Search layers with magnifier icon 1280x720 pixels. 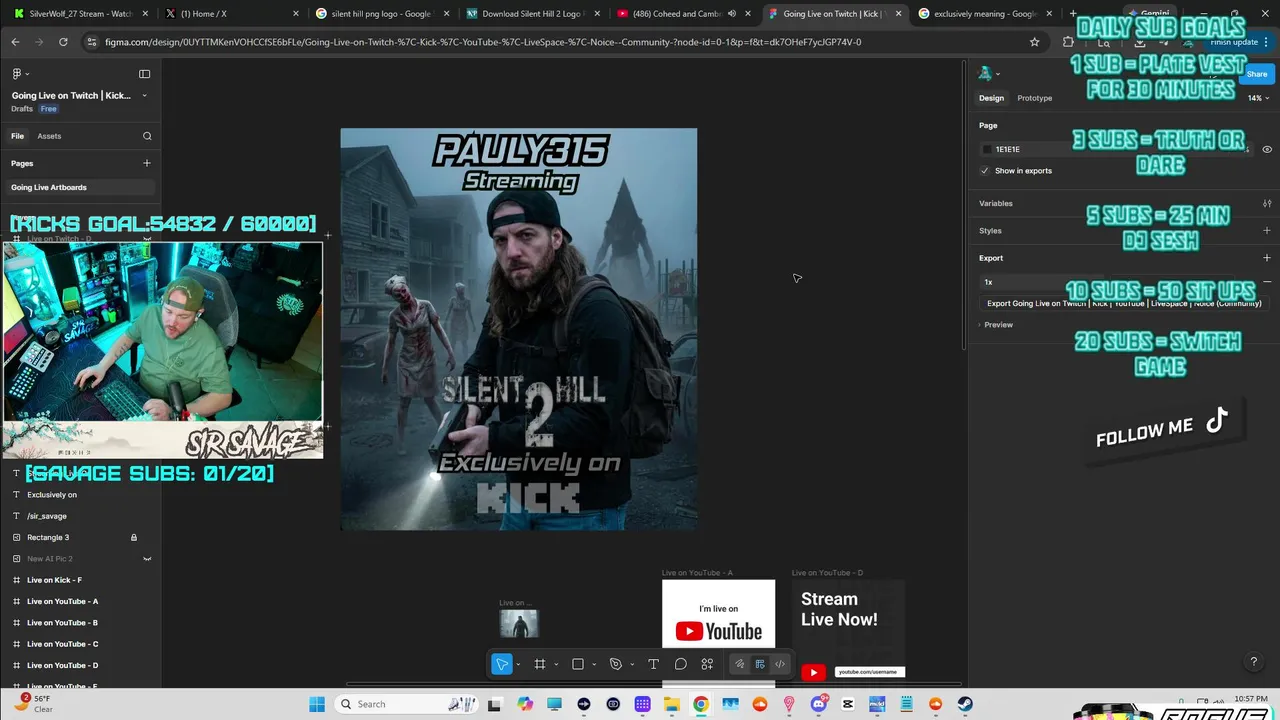[147, 136]
